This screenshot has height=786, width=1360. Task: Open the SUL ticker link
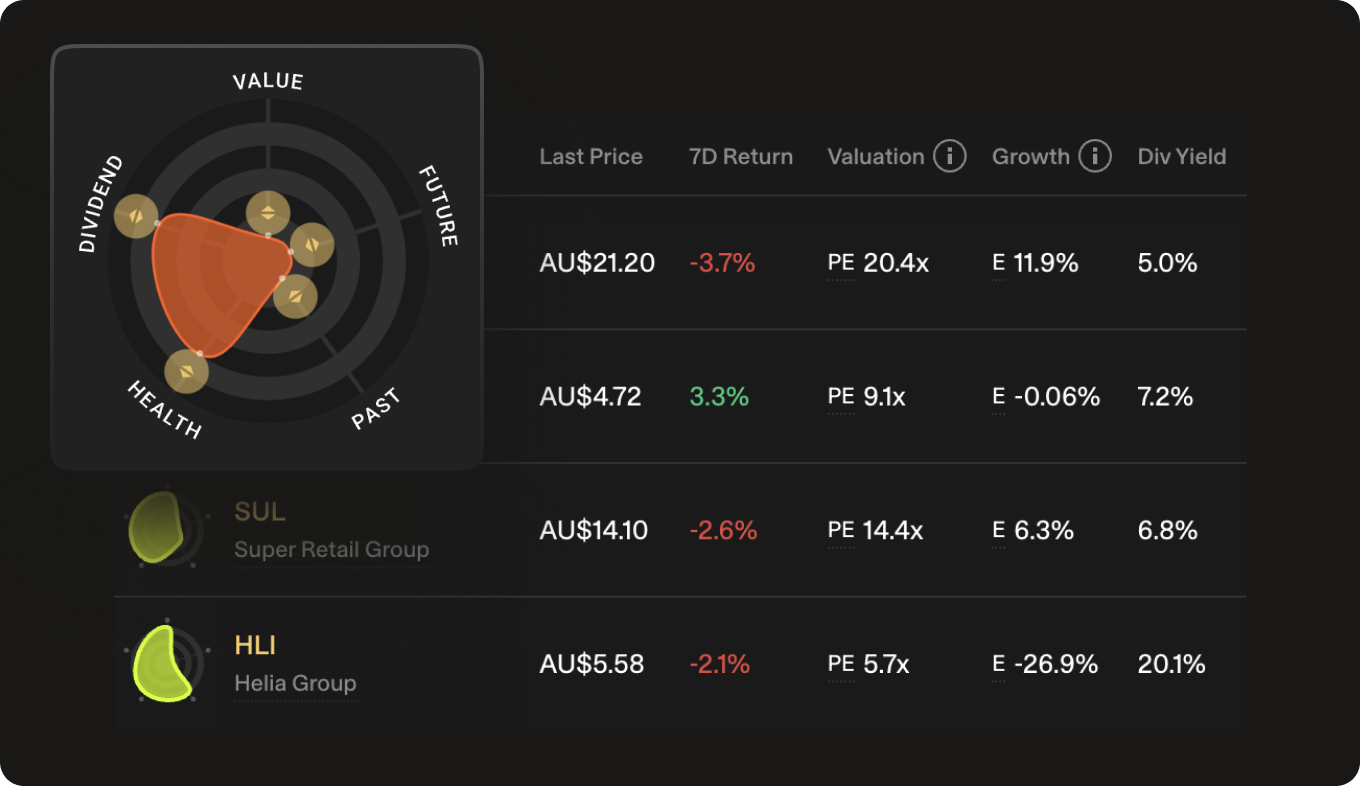point(260,512)
